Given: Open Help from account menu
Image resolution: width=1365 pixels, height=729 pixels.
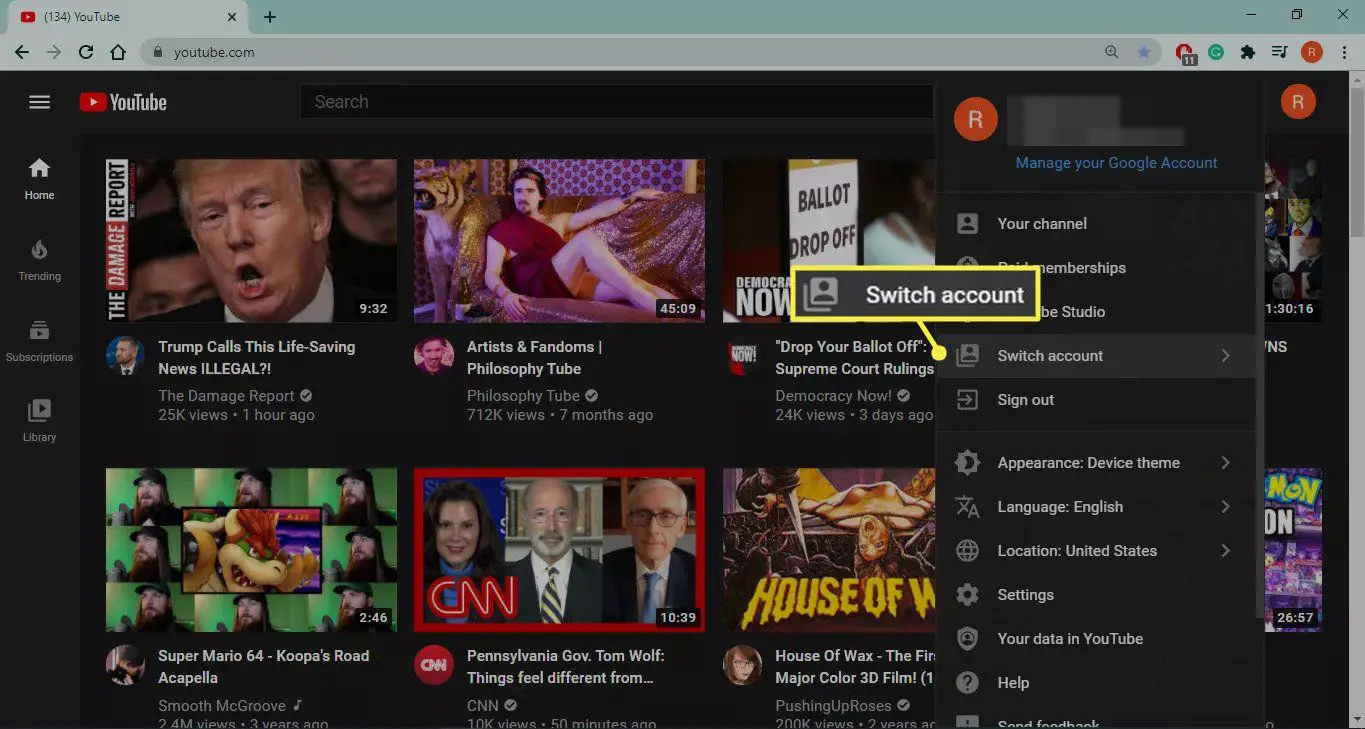Looking at the screenshot, I should (x=1095, y=683).
